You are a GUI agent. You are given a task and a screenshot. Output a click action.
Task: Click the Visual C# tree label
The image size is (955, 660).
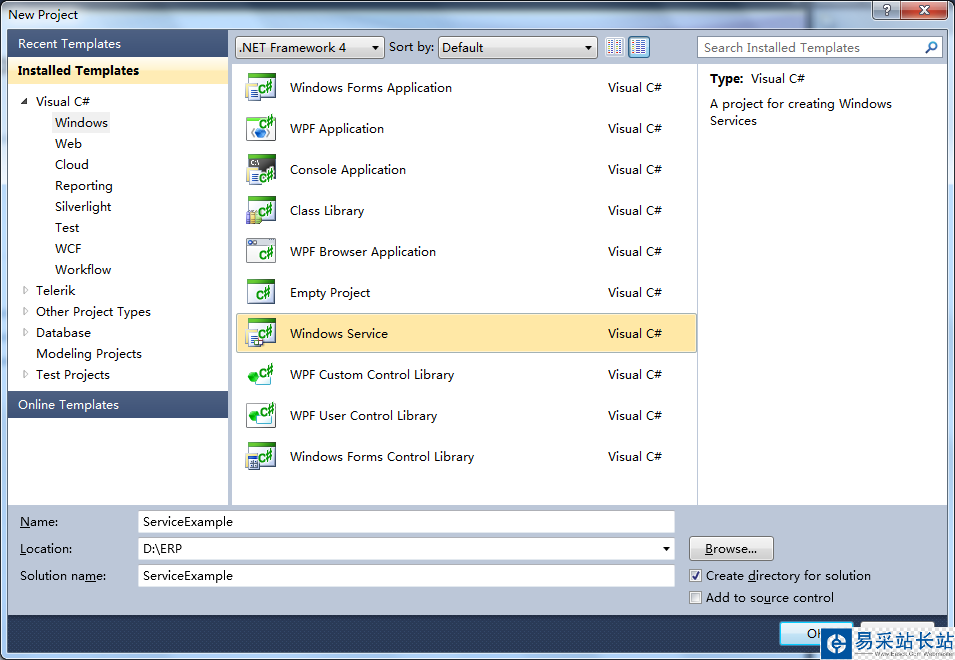point(62,101)
